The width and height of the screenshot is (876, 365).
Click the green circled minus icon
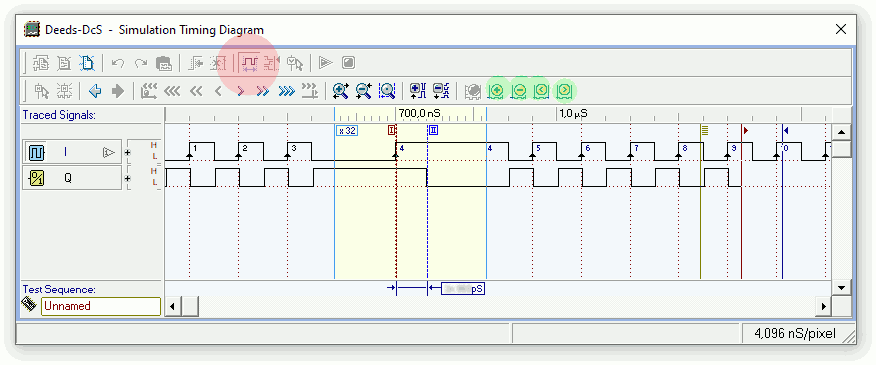click(x=519, y=91)
